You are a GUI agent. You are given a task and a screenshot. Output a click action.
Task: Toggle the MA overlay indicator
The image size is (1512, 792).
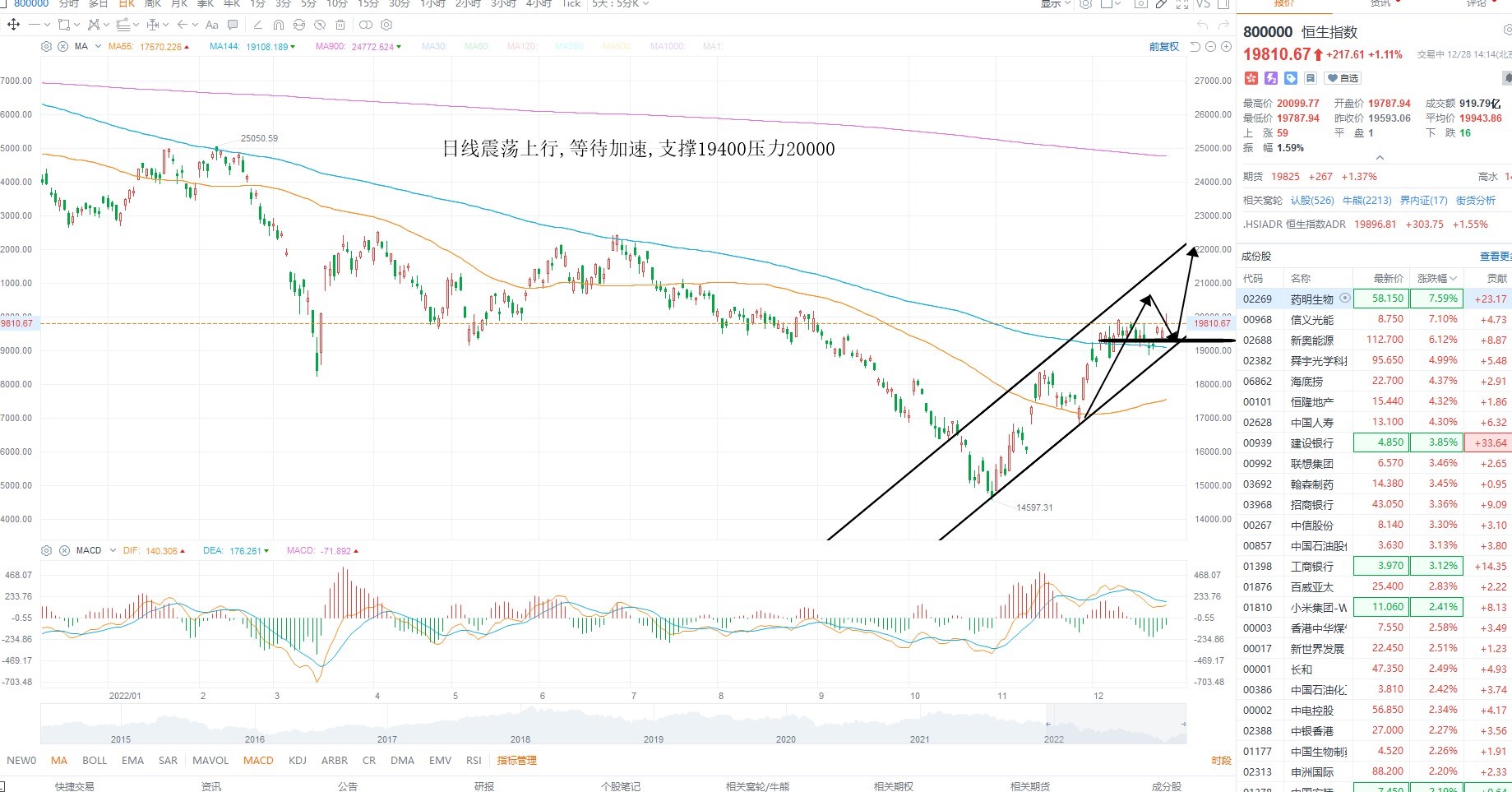point(59,761)
